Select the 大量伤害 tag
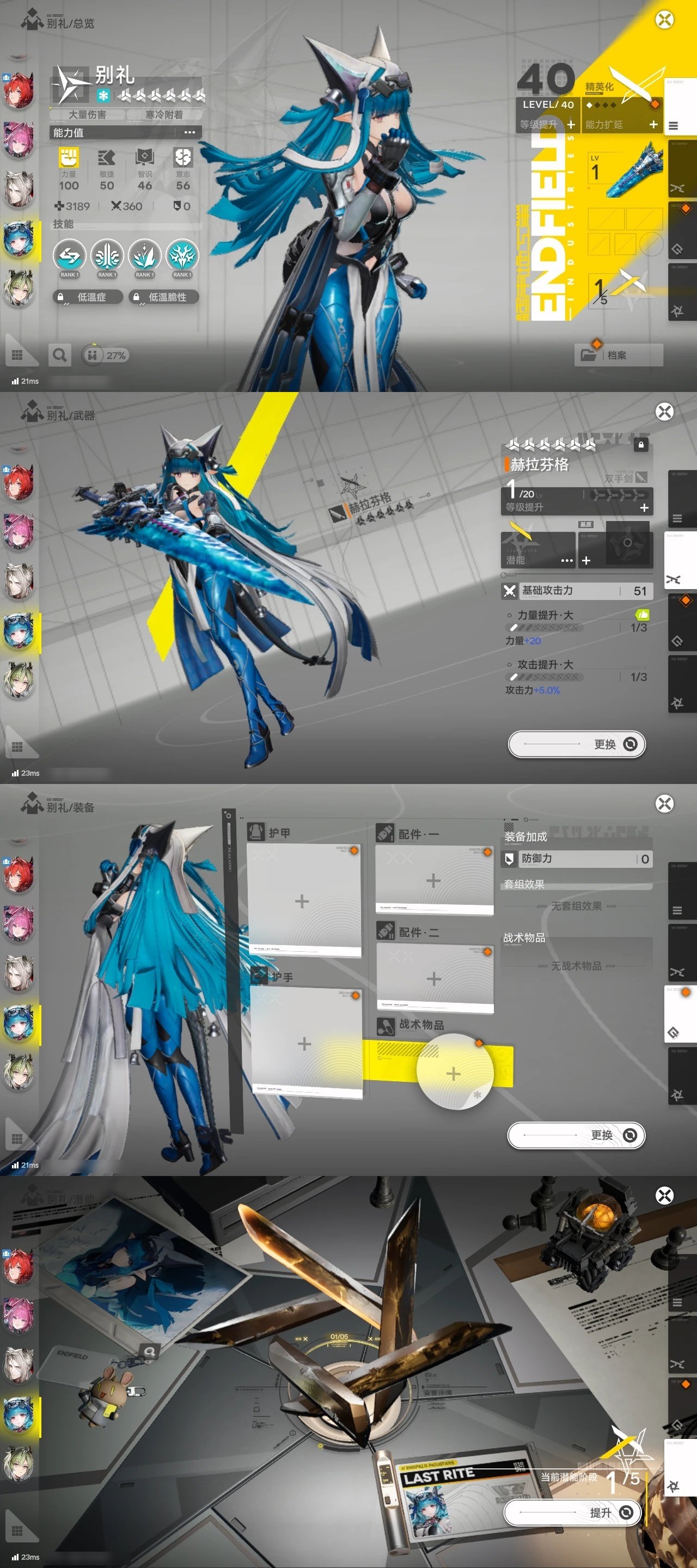 (87, 114)
